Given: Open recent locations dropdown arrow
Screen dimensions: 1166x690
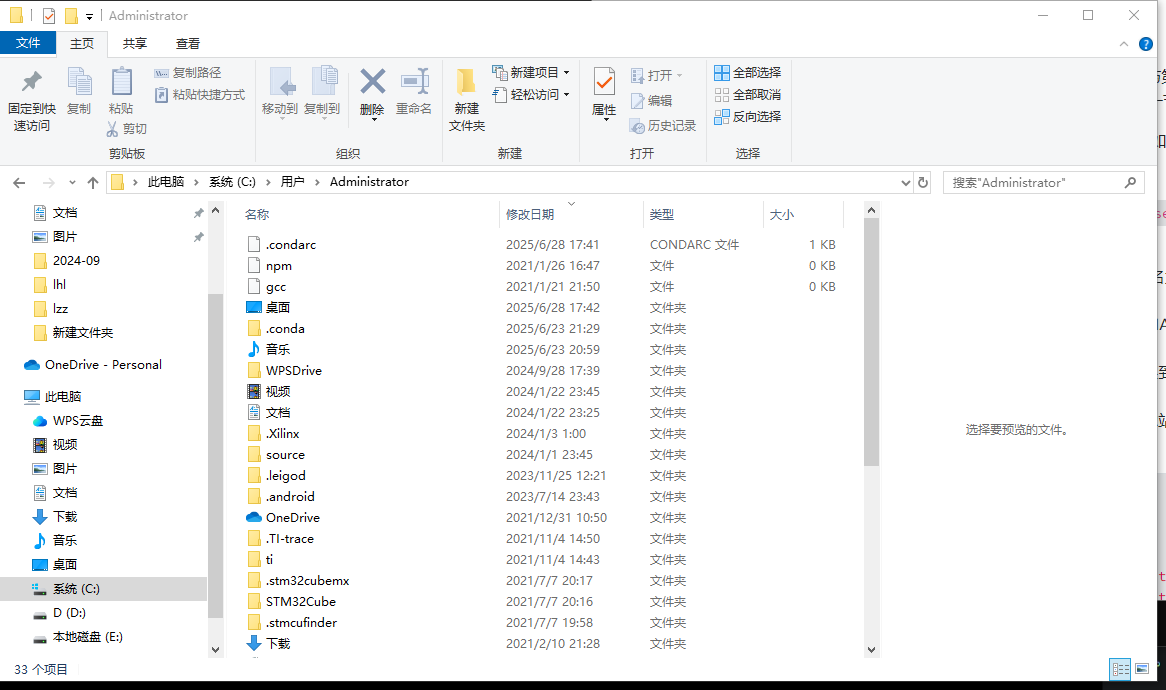Looking at the screenshot, I should pyautogui.click(x=72, y=182).
